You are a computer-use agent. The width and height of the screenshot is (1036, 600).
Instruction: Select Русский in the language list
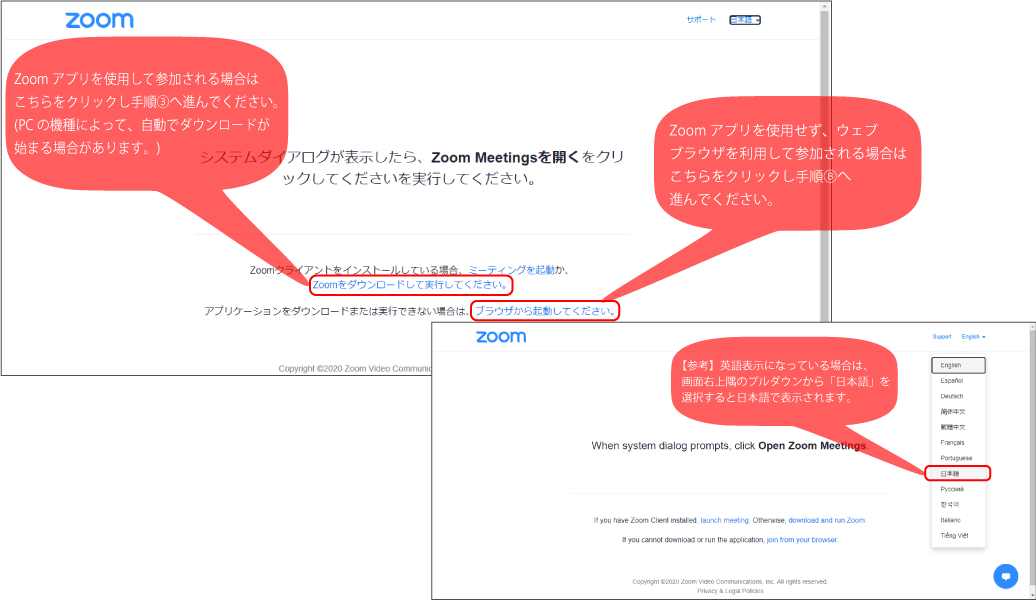click(958, 489)
